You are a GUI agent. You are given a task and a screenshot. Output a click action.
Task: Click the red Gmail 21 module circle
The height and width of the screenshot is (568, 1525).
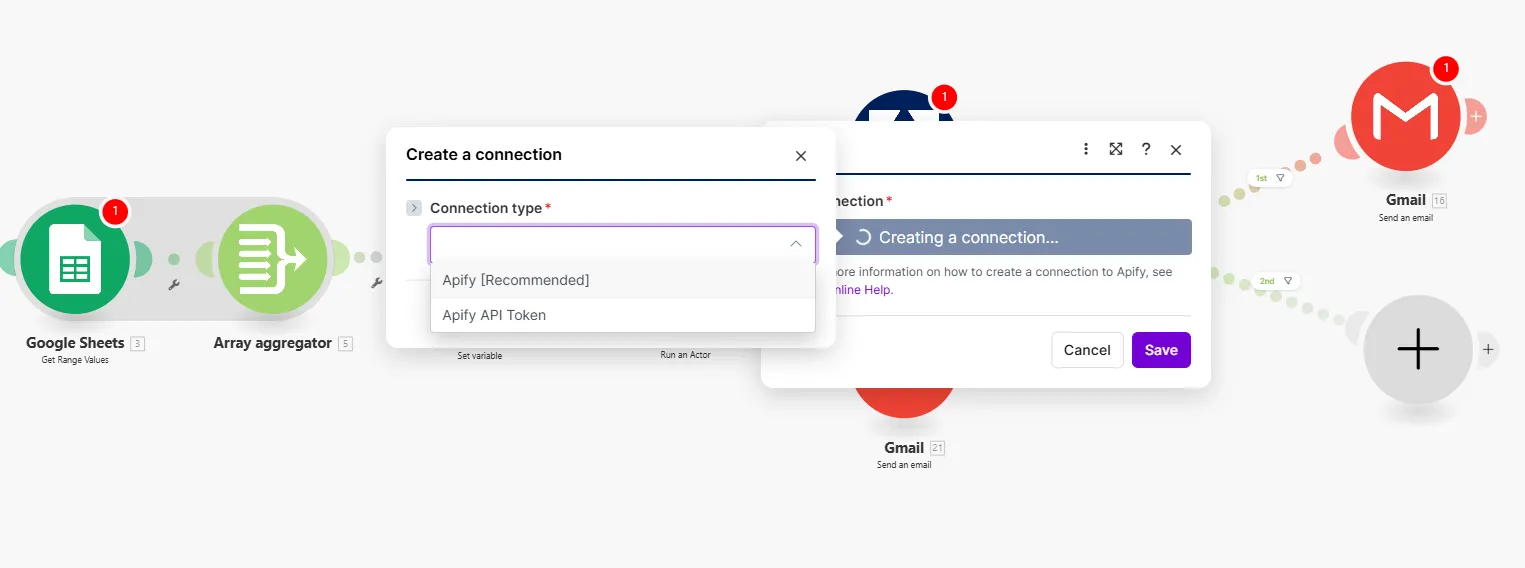(904, 402)
